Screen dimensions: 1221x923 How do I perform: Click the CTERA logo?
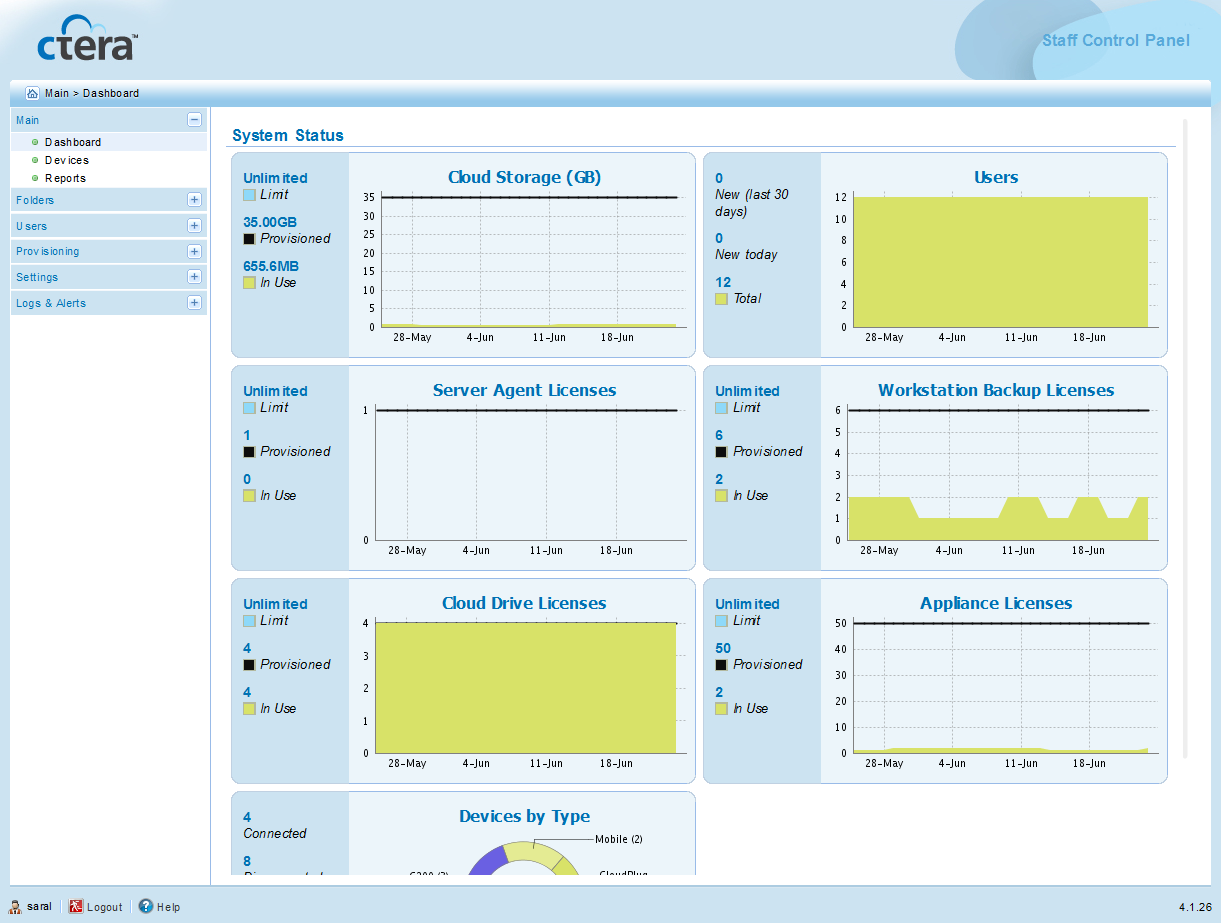point(87,38)
